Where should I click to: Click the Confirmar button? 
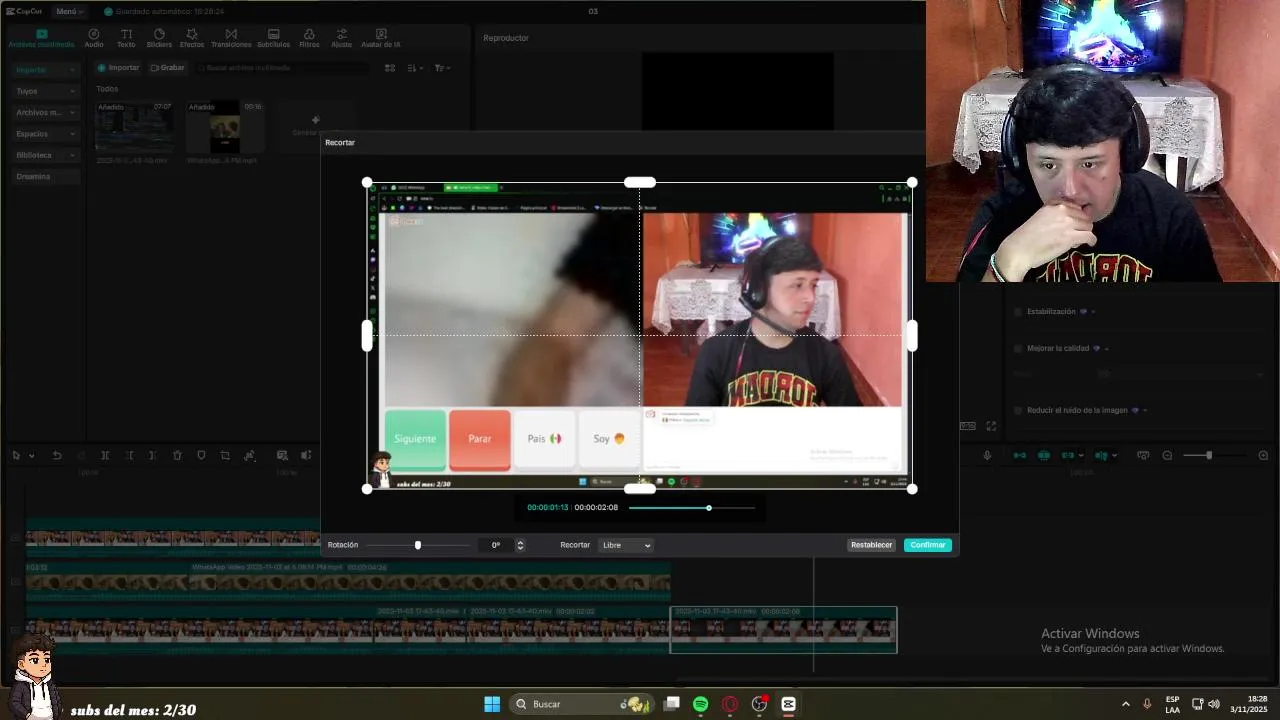pos(928,545)
